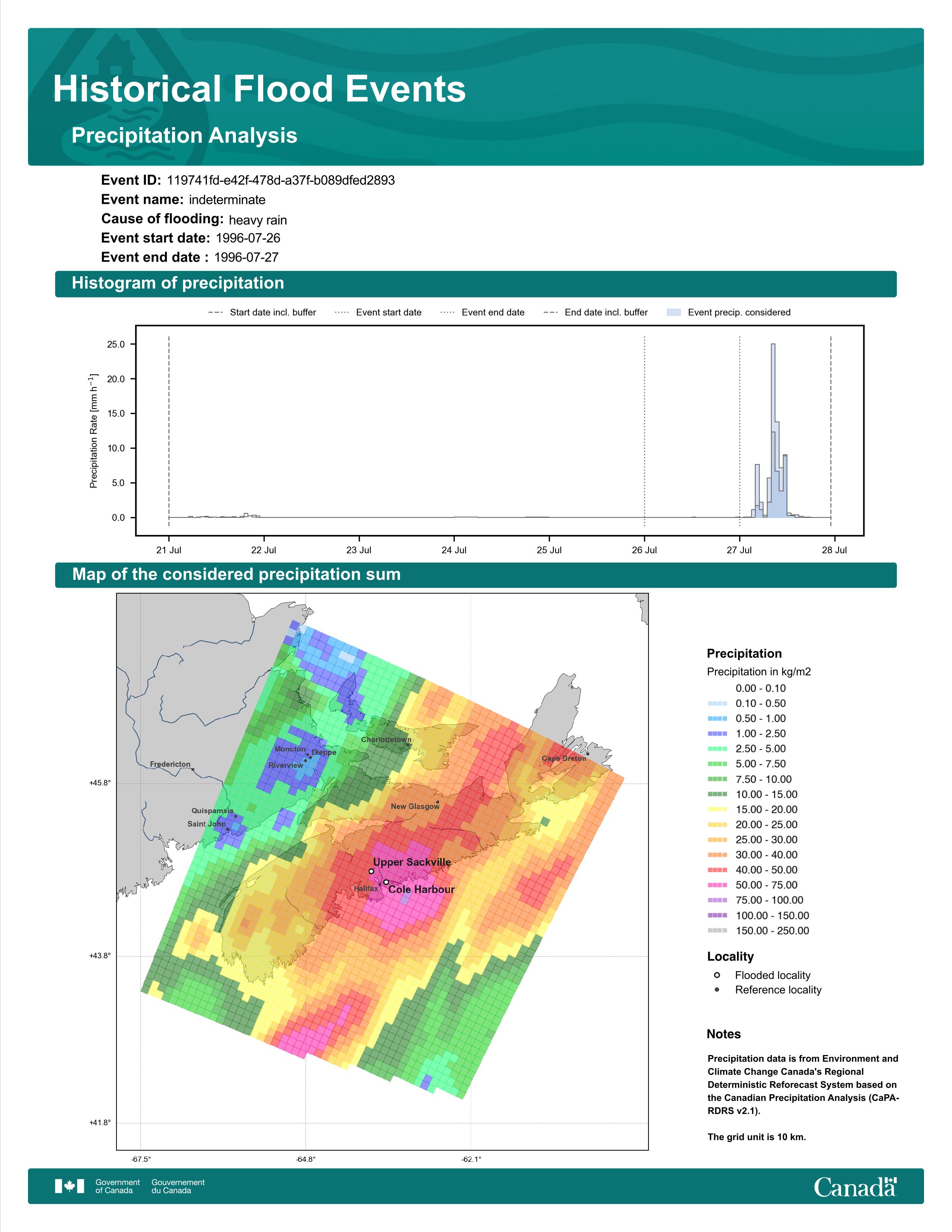This screenshot has width=952, height=1232.
Task: Click the 2.50 - 5.00 legend swatch
Action: pos(718,749)
